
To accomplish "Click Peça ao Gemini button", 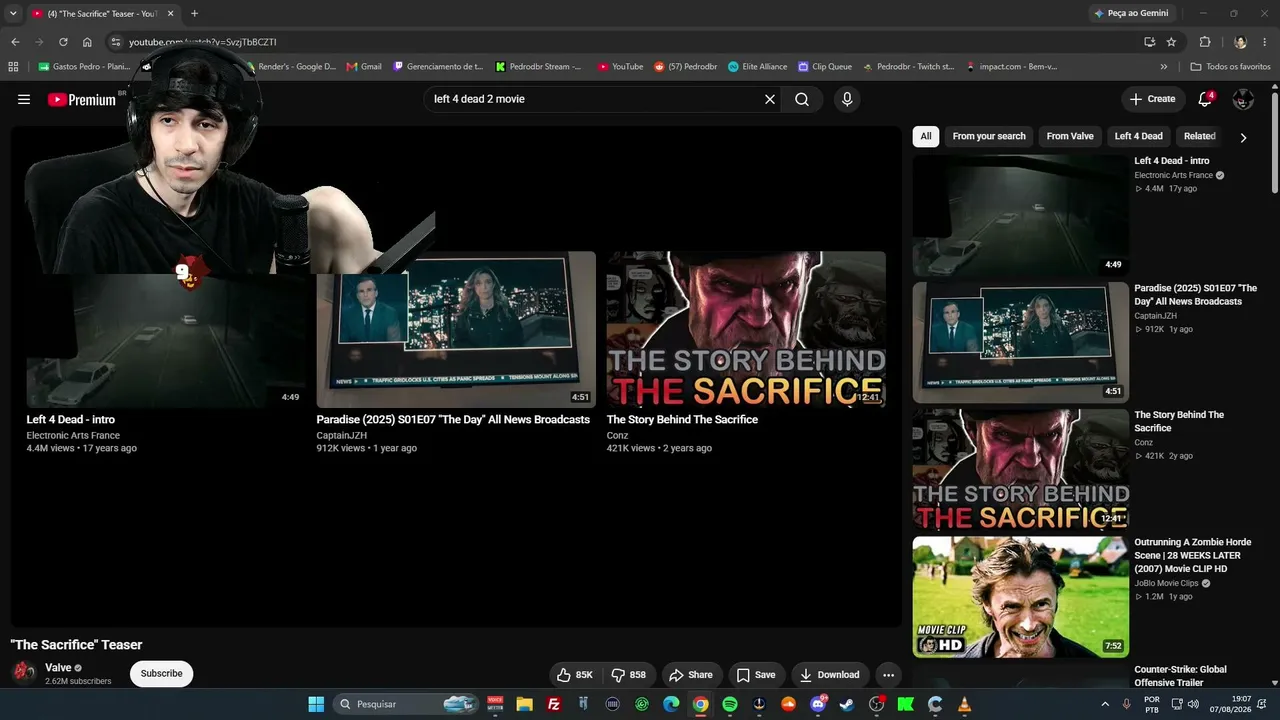I will click(x=1131, y=13).
